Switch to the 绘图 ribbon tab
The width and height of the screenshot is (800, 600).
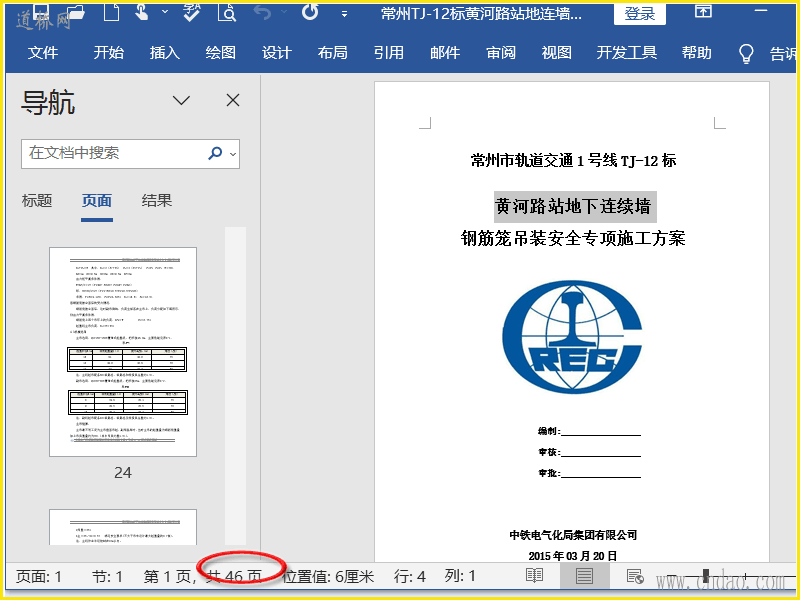221,53
